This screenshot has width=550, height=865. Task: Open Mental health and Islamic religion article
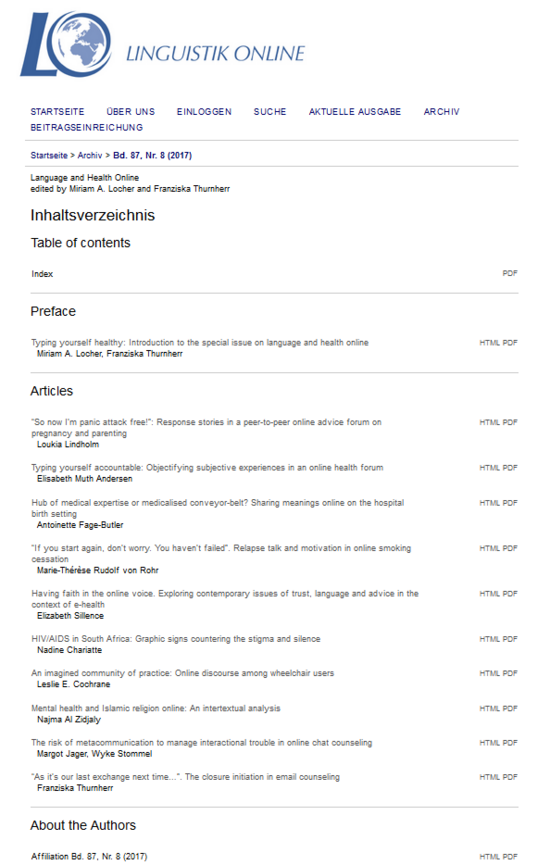[x=156, y=708]
